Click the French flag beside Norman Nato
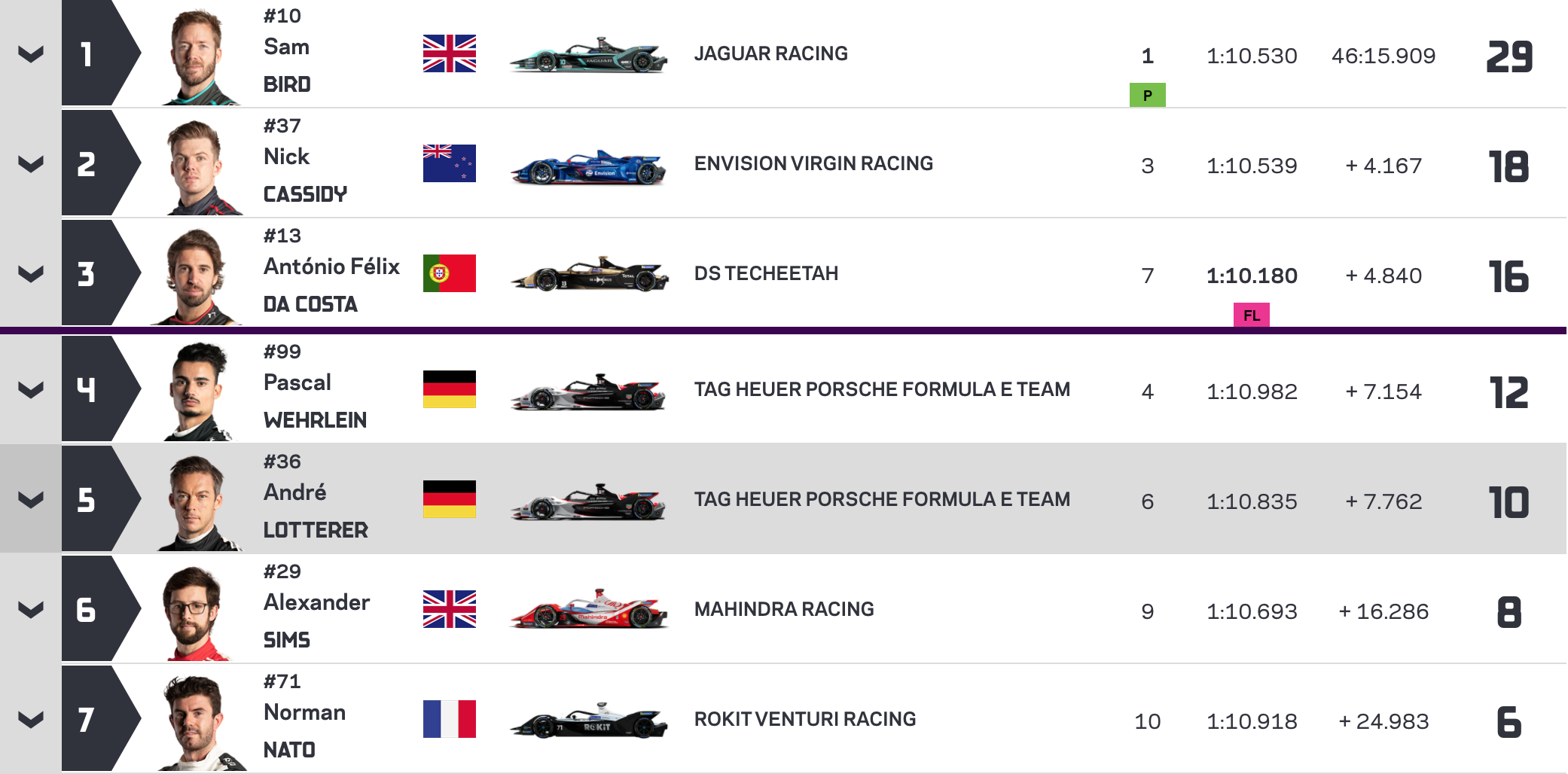Viewport: 1568px width, 774px height. (x=450, y=719)
